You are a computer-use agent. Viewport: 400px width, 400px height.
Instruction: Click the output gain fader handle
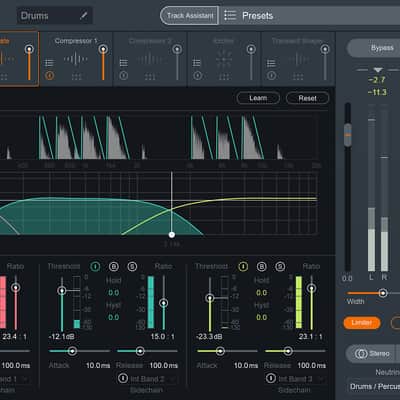point(348,135)
